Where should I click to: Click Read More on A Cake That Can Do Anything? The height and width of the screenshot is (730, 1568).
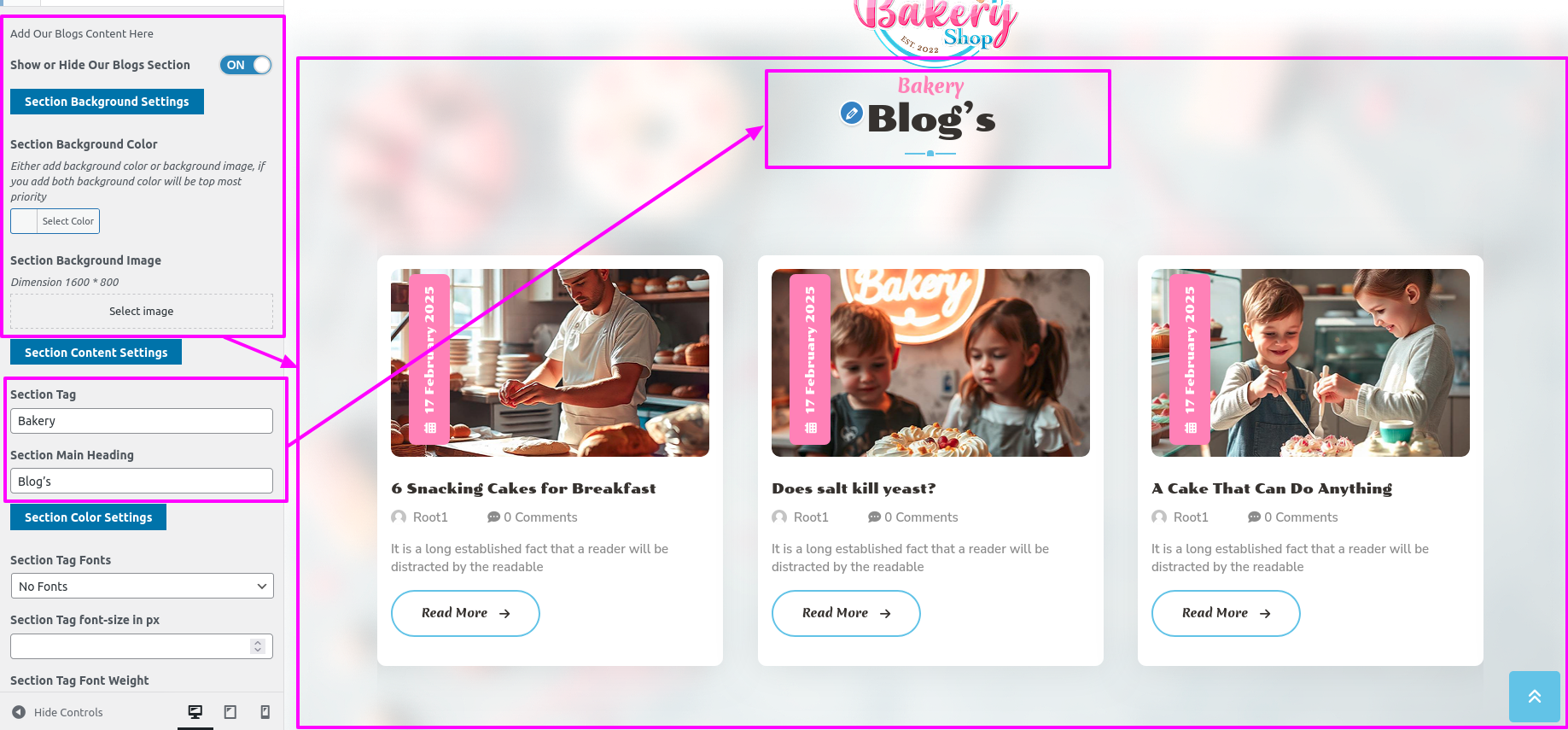pyautogui.click(x=1226, y=613)
